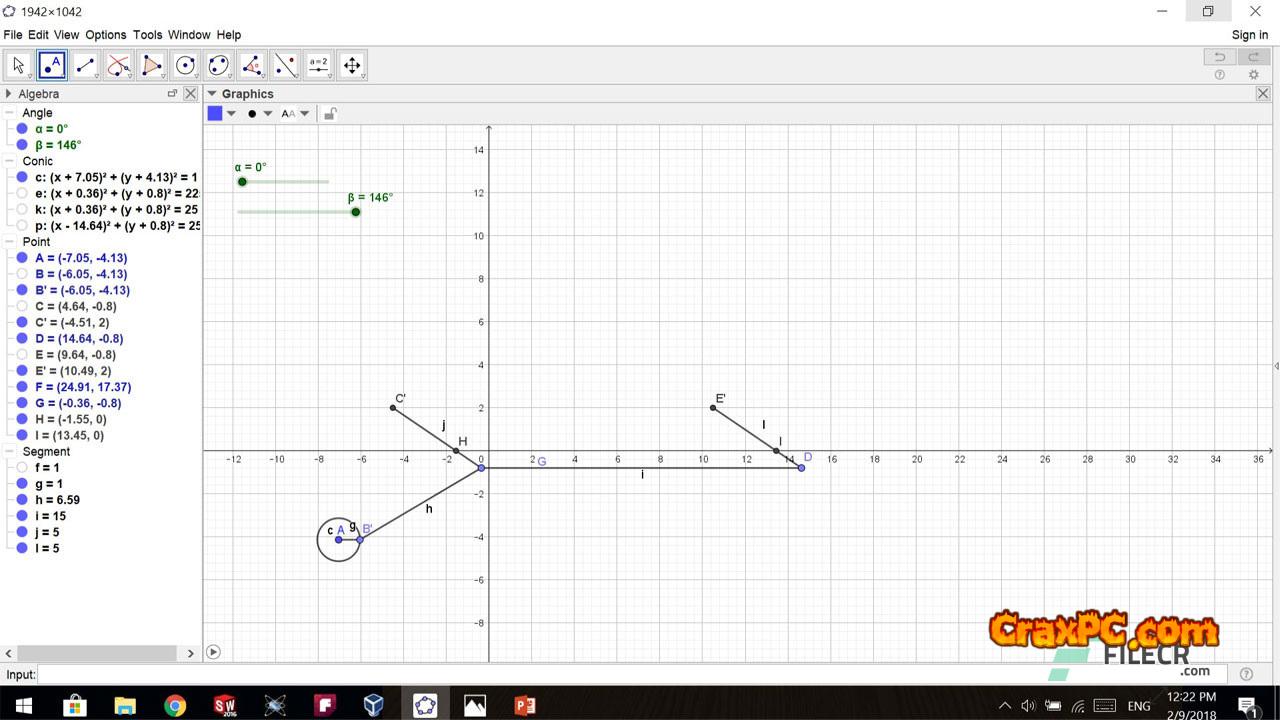The height and width of the screenshot is (720, 1280).
Task: Select the Move Graphics View tool
Action: (352, 66)
